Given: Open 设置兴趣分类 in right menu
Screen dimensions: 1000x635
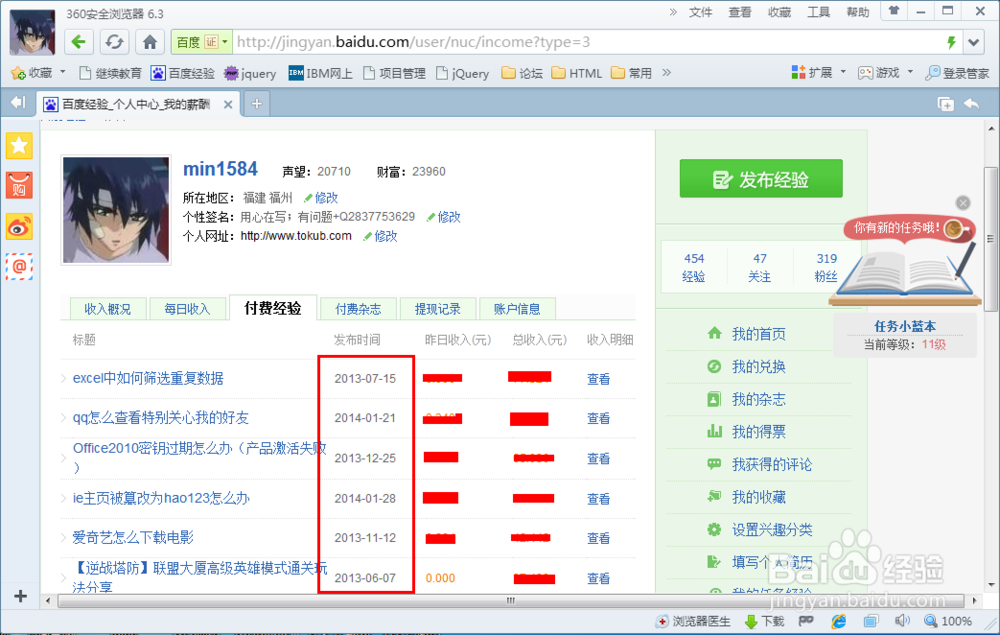Looking at the screenshot, I should pyautogui.click(x=771, y=530).
